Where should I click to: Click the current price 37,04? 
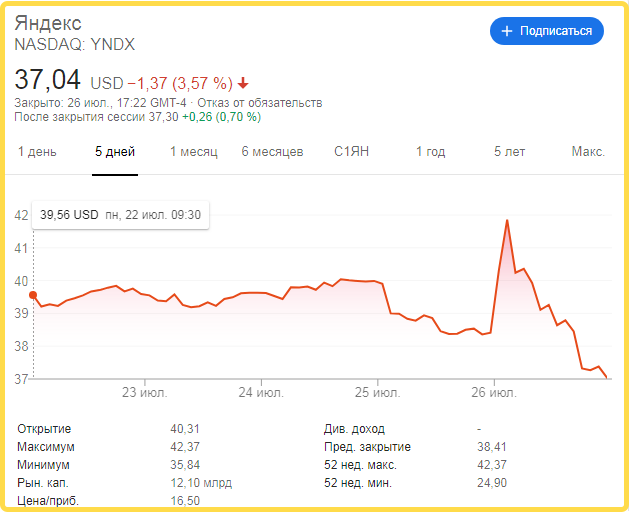tap(47, 79)
